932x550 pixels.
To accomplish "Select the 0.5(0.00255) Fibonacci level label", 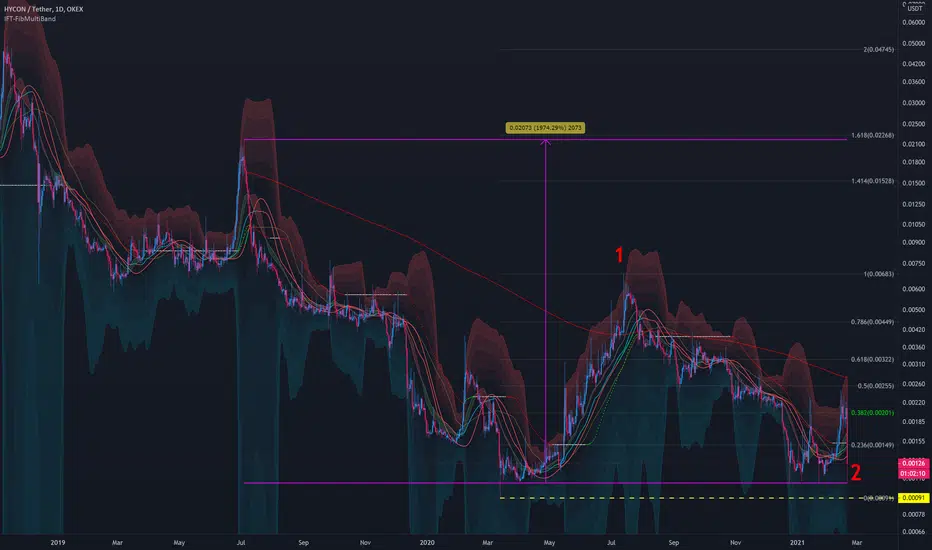I will tap(876, 386).
